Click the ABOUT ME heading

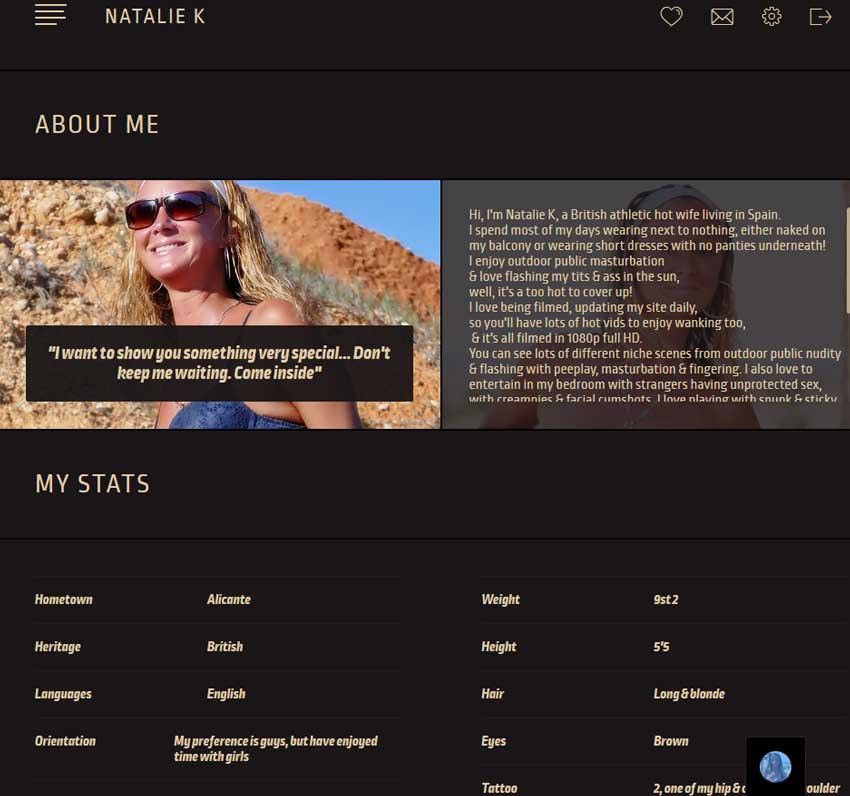pyautogui.click(x=97, y=124)
